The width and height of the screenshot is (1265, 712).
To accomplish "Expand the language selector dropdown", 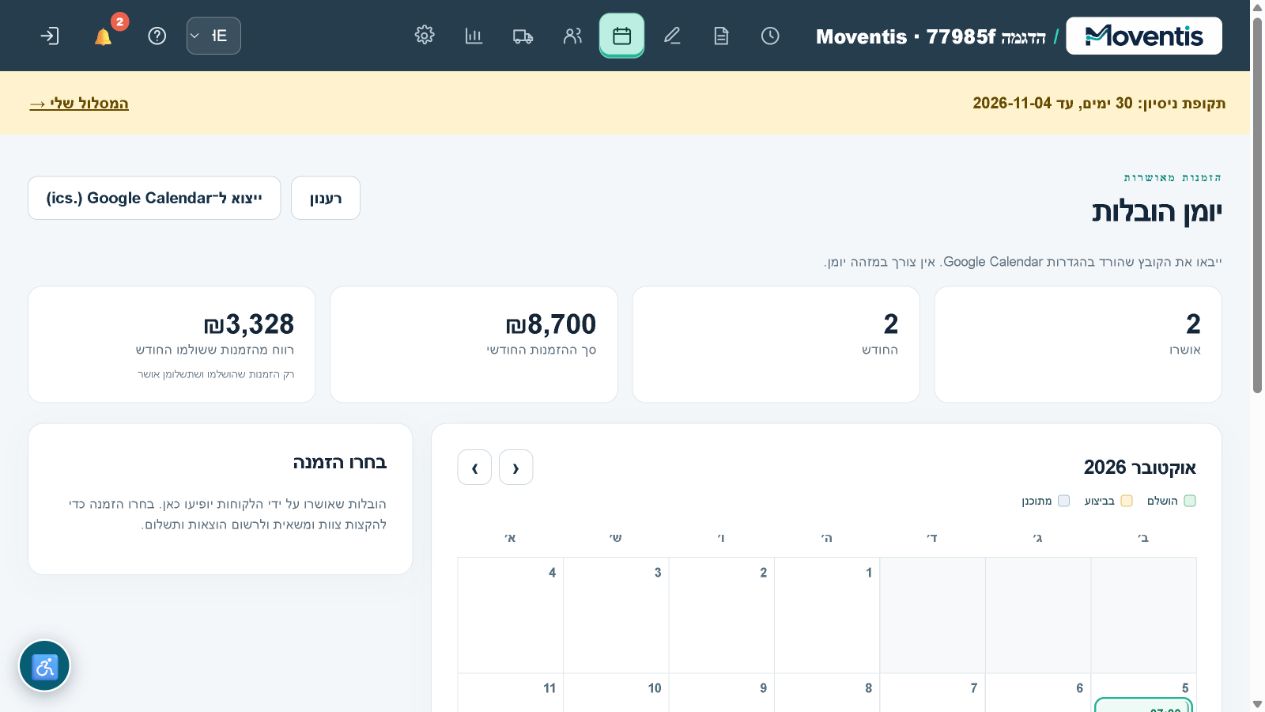I will (x=213, y=36).
